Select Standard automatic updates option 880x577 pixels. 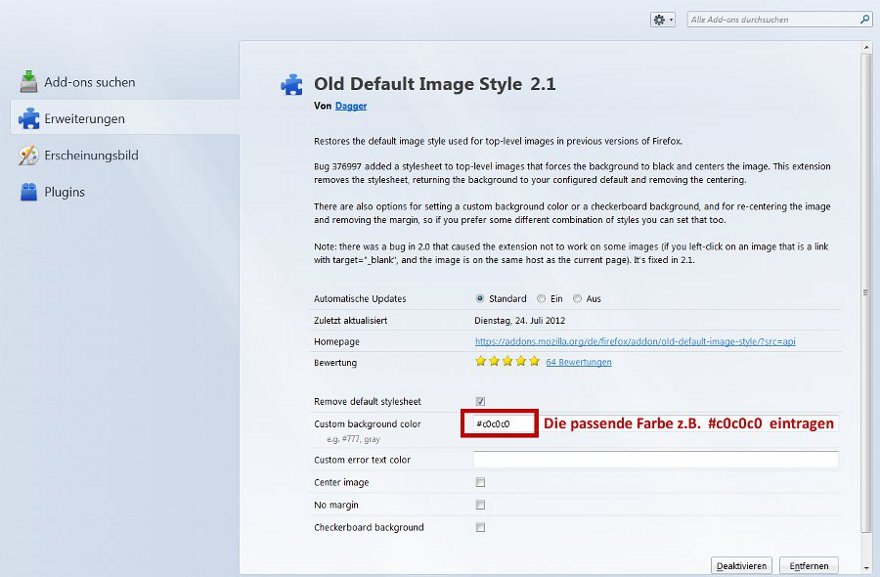pos(480,299)
